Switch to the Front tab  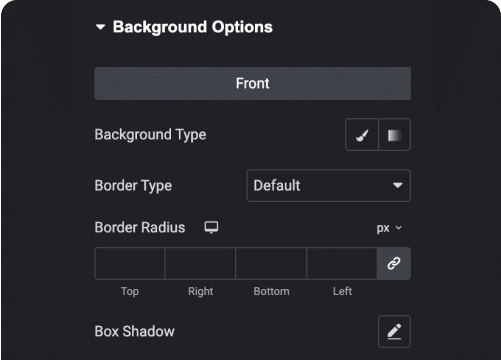(x=252, y=83)
